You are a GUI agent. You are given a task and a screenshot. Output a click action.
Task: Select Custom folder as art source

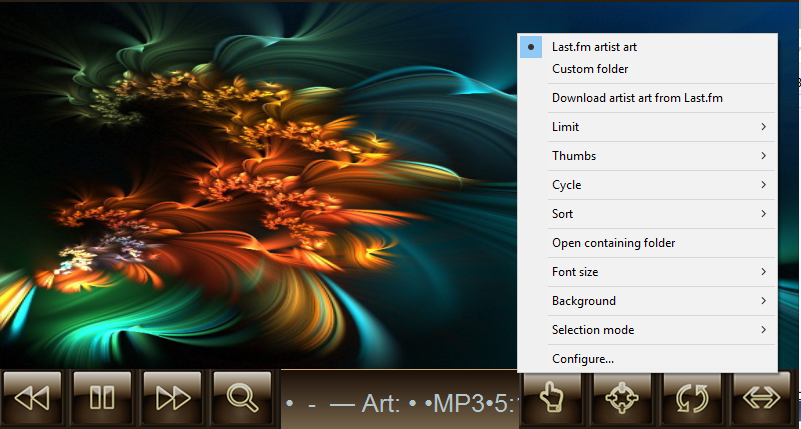pyautogui.click(x=590, y=69)
